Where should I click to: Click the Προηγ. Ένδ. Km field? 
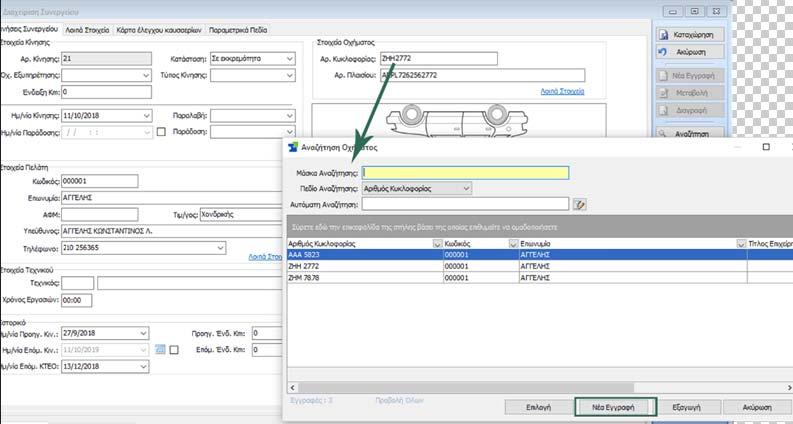[x=267, y=333]
